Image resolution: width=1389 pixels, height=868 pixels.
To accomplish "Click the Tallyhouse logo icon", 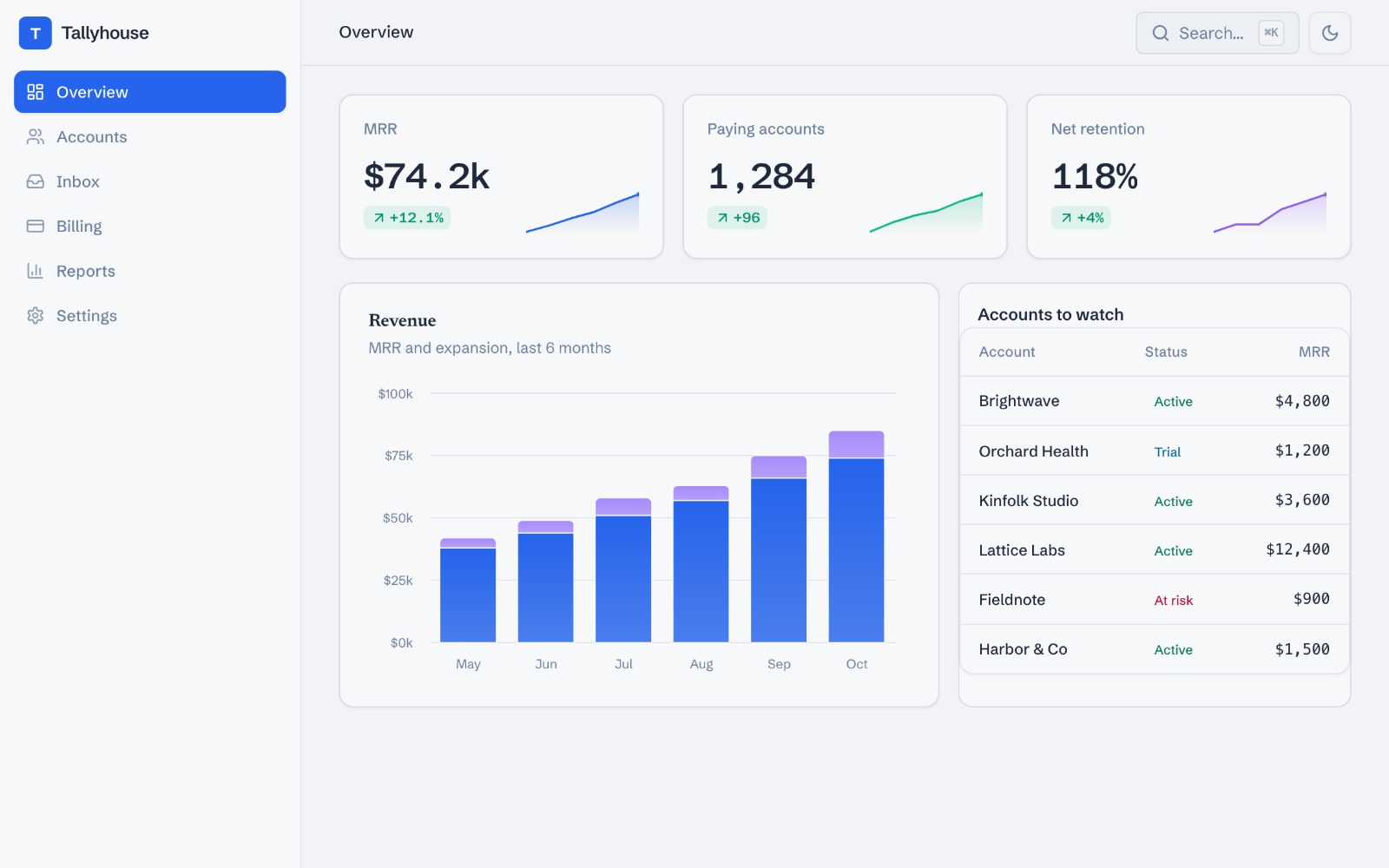I will [x=35, y=33].
